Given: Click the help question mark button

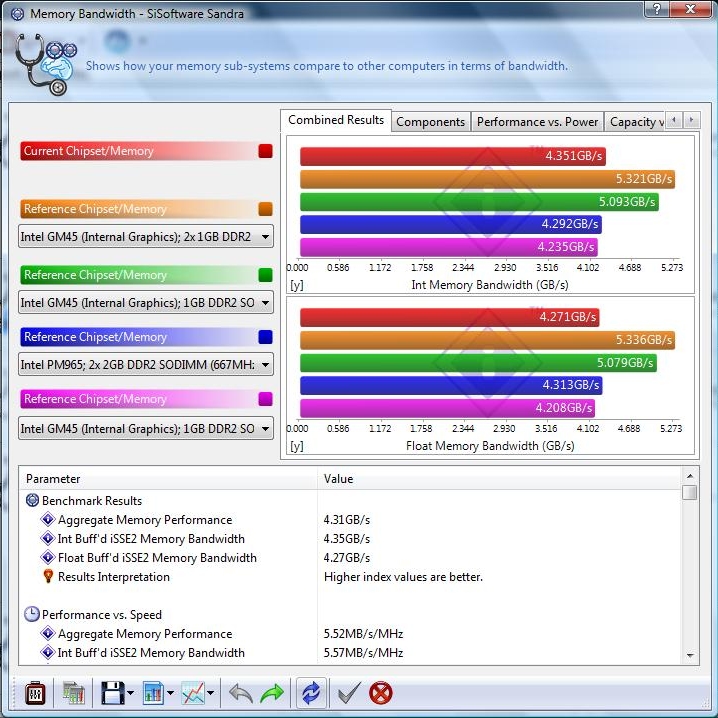Looking at the screenshot, I should pos(657,9).
